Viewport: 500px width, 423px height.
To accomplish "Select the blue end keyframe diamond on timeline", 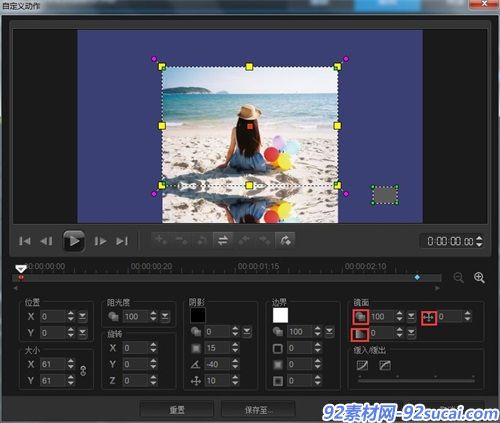I will (417, 277).
